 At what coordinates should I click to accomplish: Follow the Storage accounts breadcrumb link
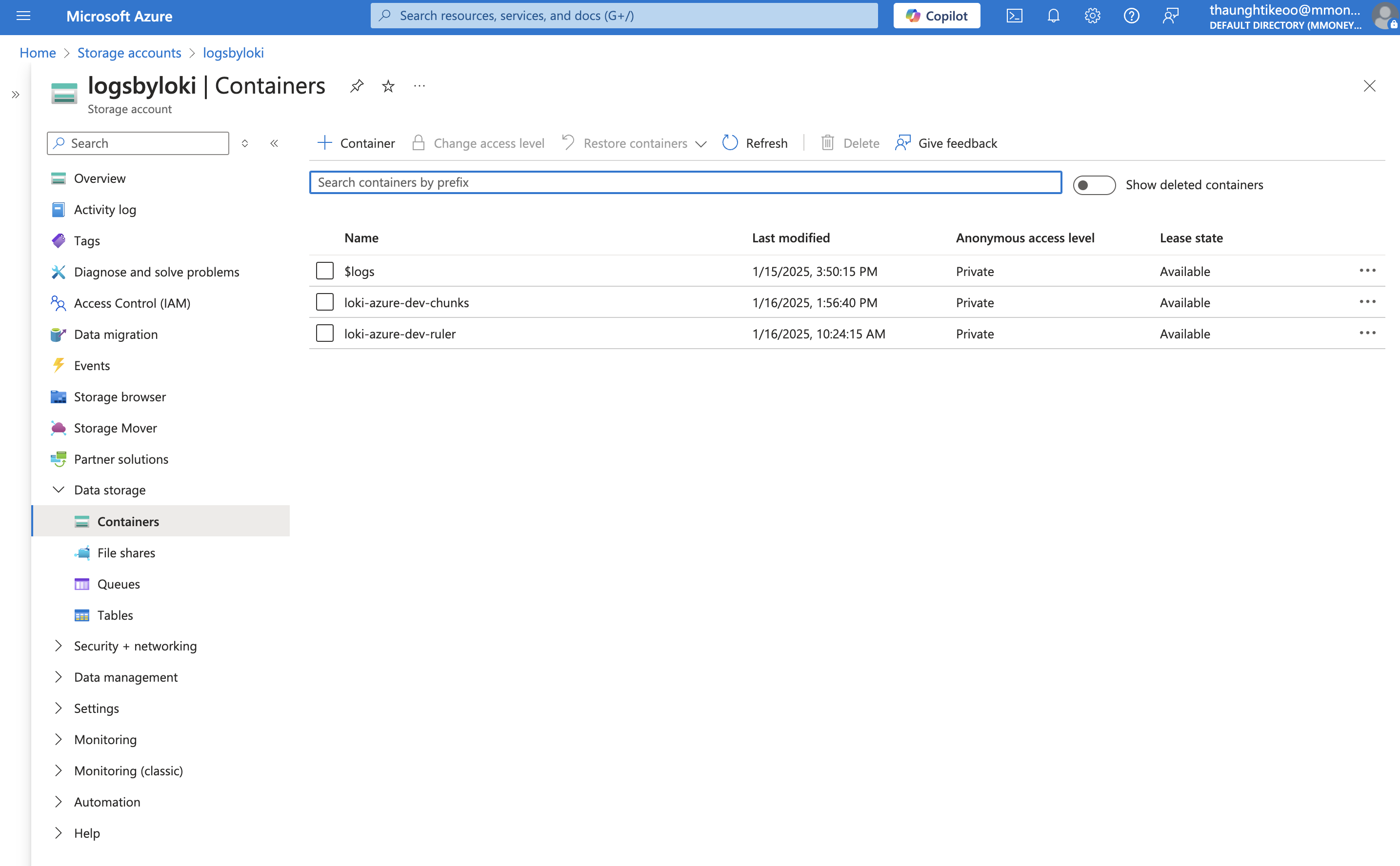tap(129, 53)
